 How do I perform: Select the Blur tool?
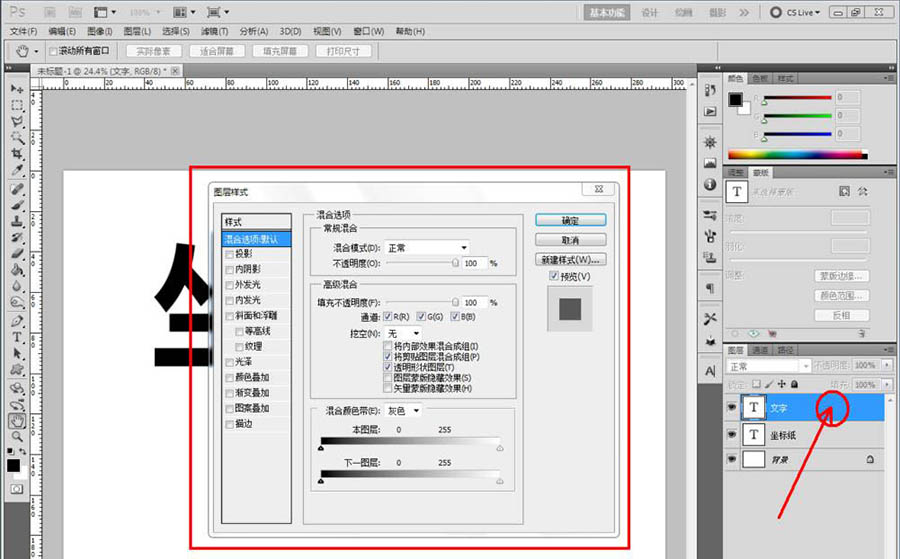[x=17, y=285]
